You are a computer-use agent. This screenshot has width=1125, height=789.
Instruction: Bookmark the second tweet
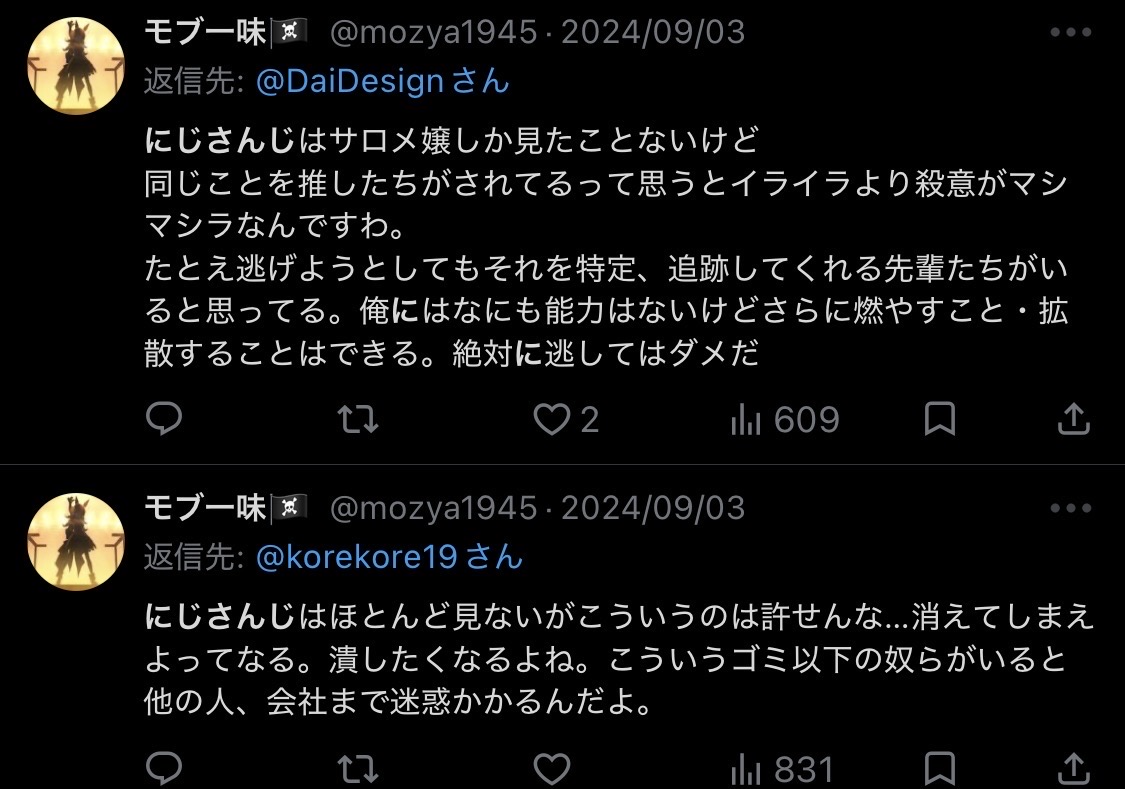939,769
